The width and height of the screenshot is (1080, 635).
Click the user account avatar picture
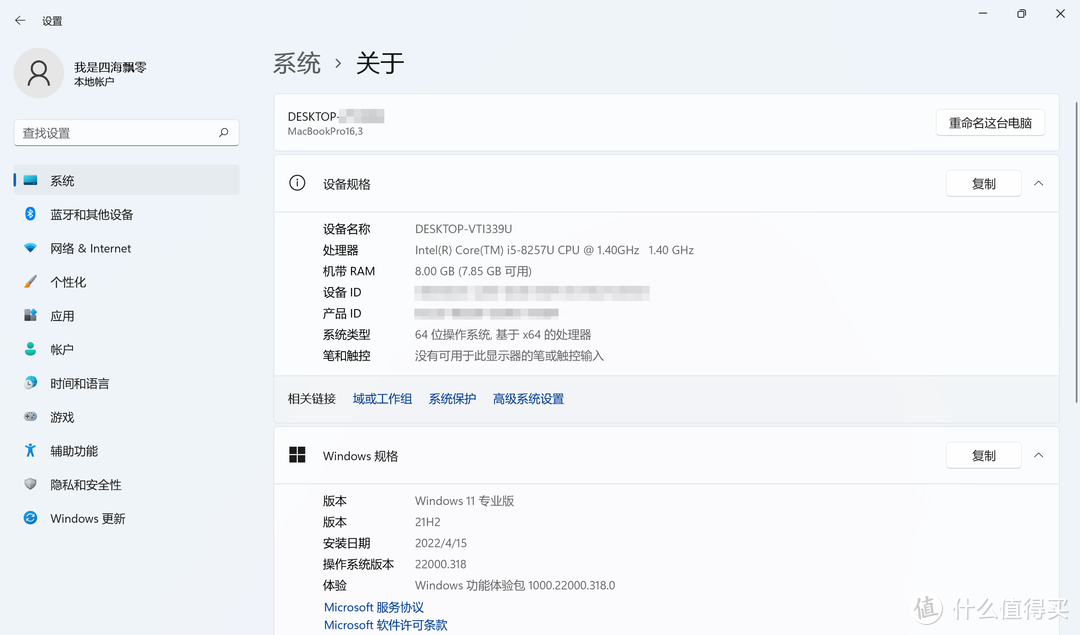[38, 73]
